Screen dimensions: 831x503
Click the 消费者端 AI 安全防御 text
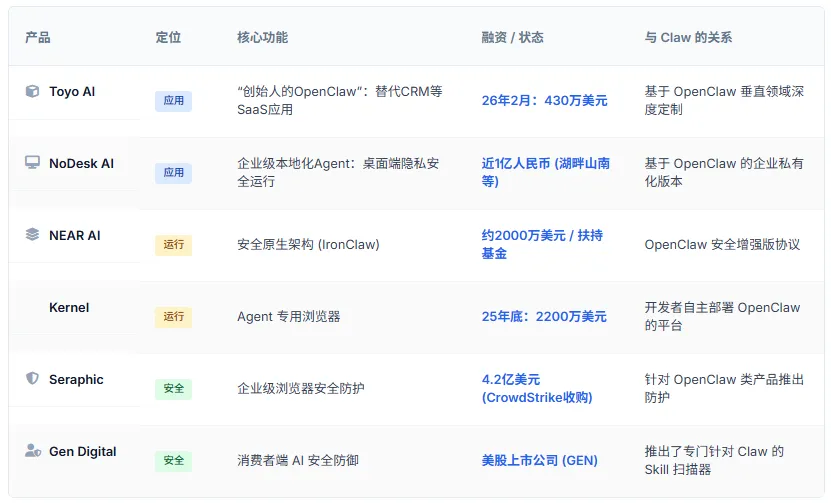[x=298, y=461]
